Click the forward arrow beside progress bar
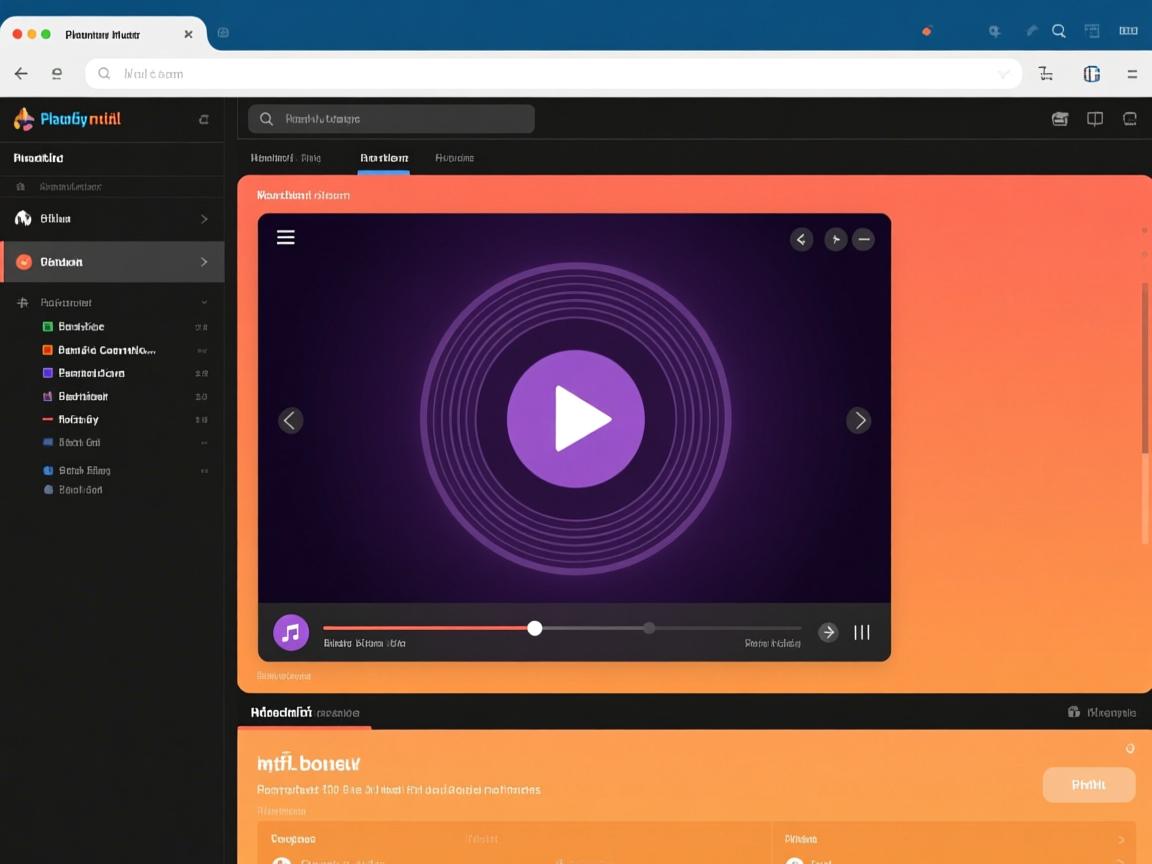 (x=828, y=632)
